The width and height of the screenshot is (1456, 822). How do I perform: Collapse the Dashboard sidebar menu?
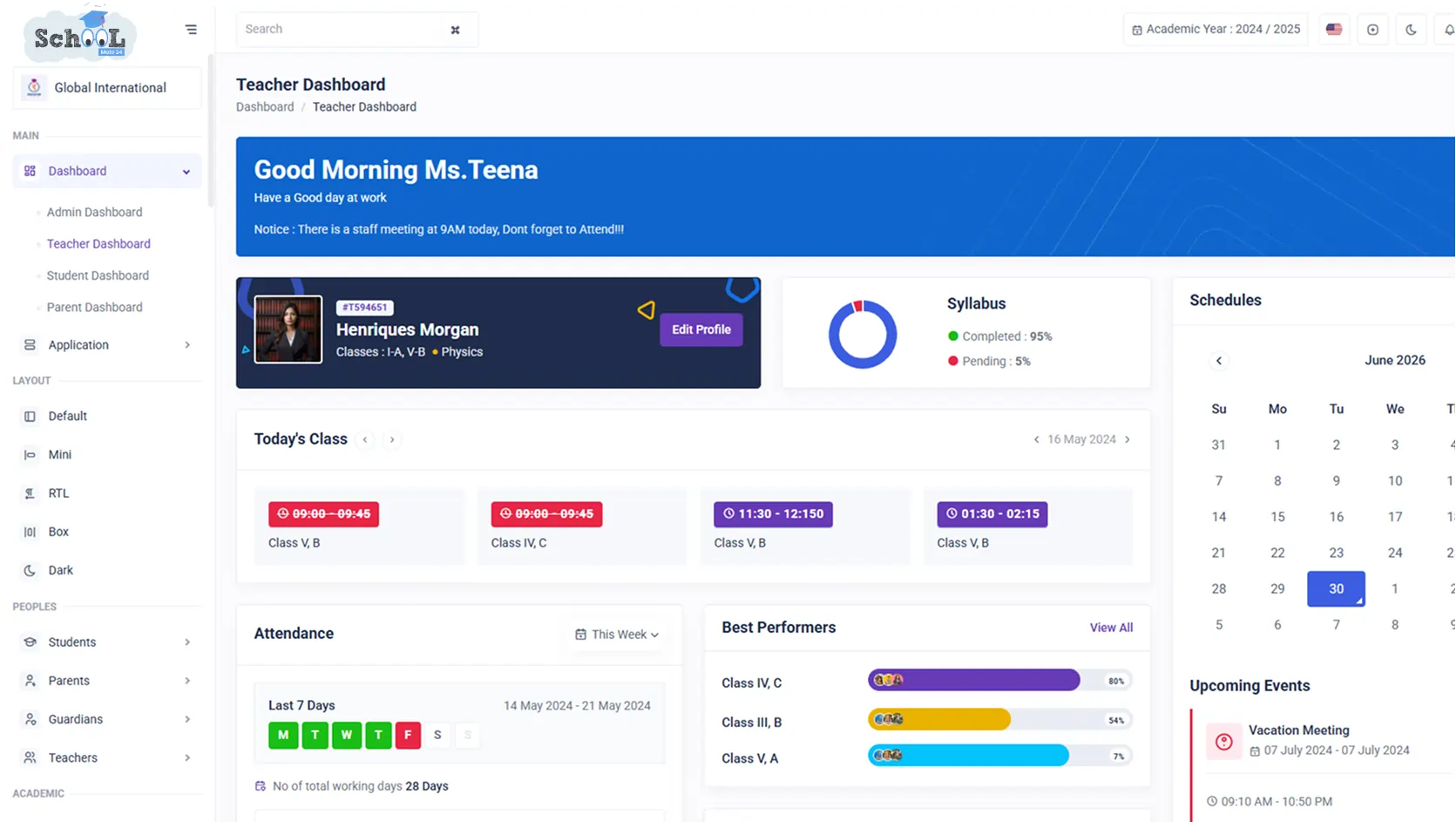pyautogui.click(x=186, y=172)
